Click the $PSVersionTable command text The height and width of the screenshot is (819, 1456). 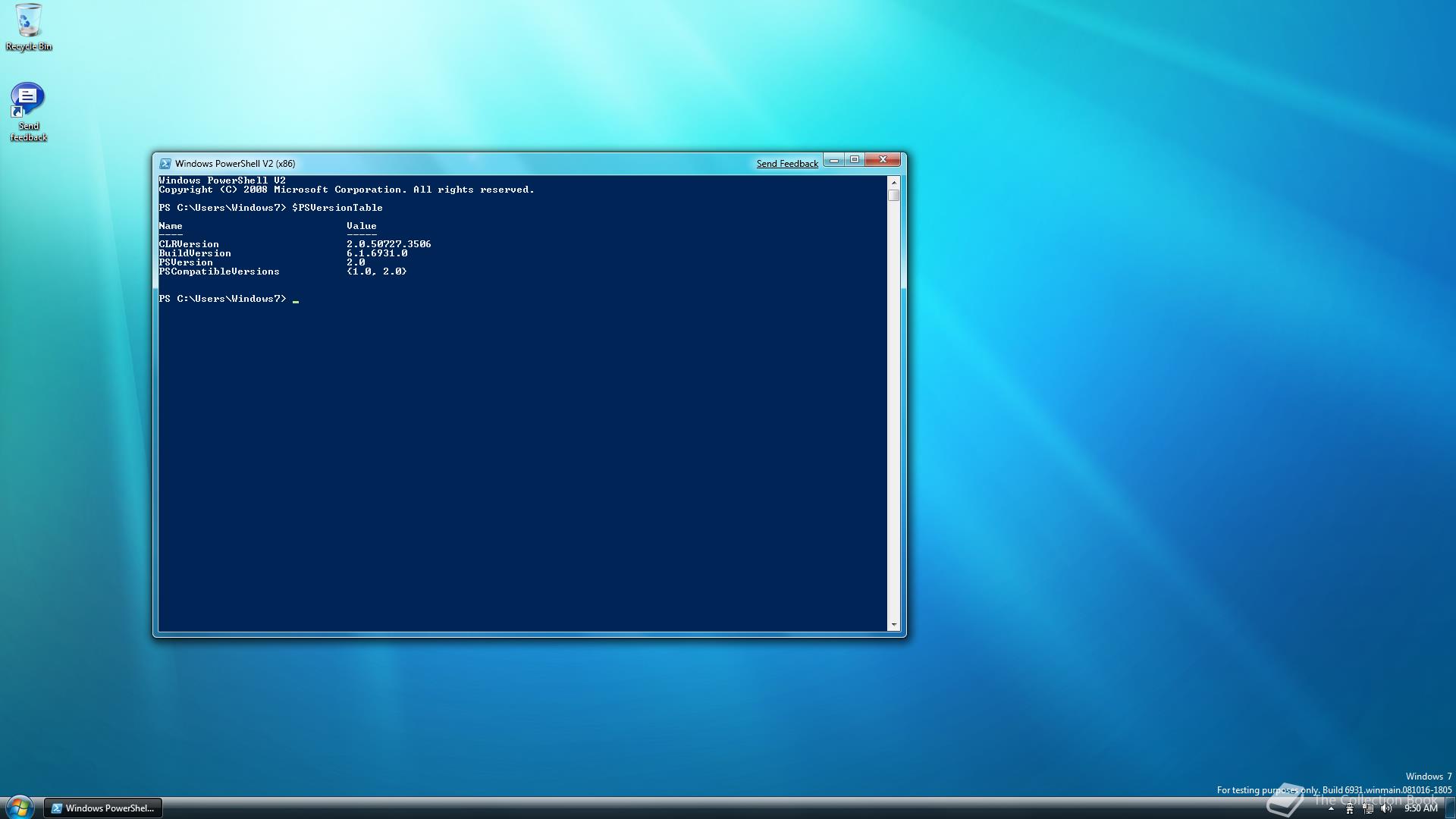point(337,208)
